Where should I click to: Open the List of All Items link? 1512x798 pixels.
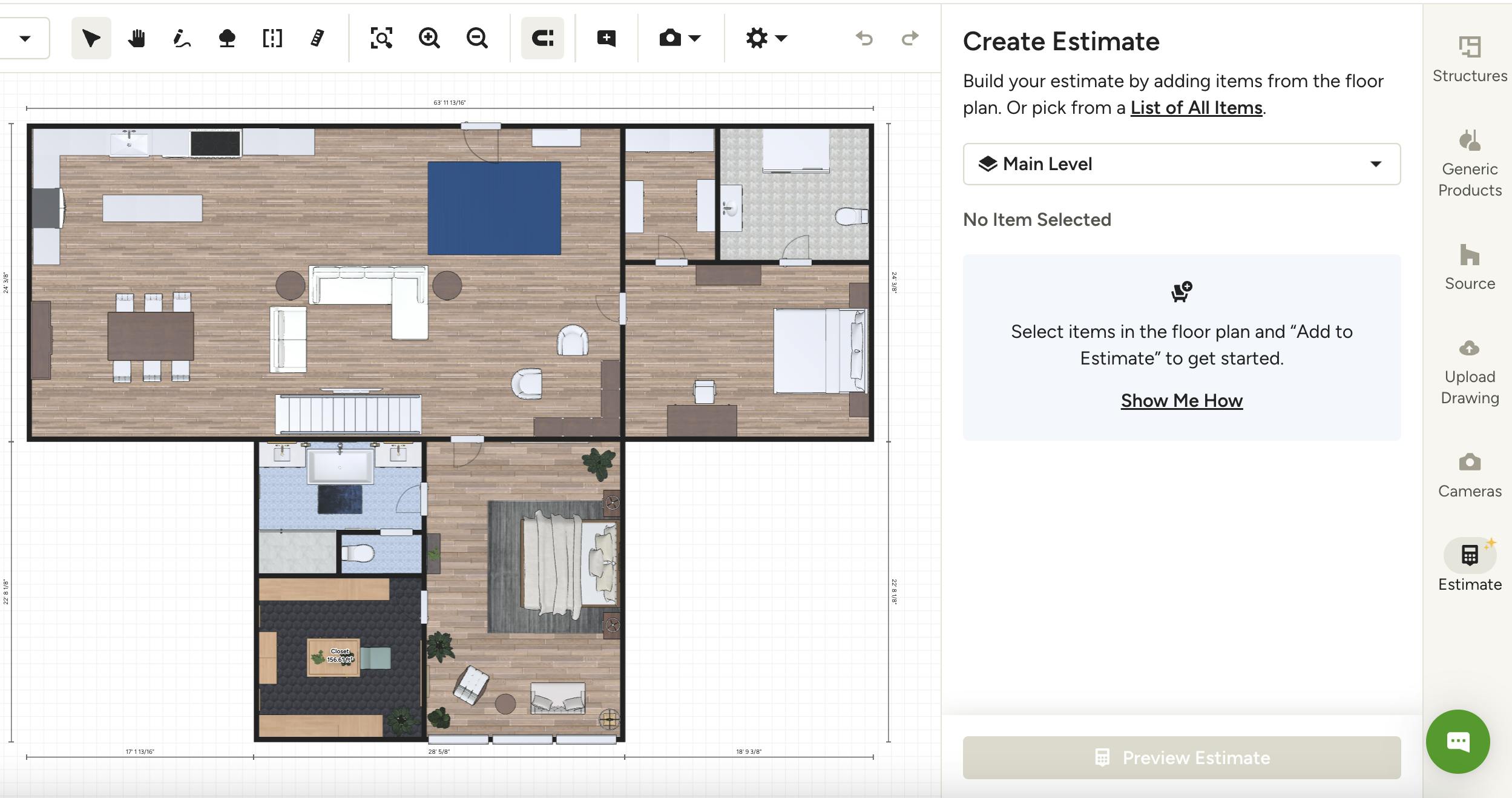coord(1195,107)
